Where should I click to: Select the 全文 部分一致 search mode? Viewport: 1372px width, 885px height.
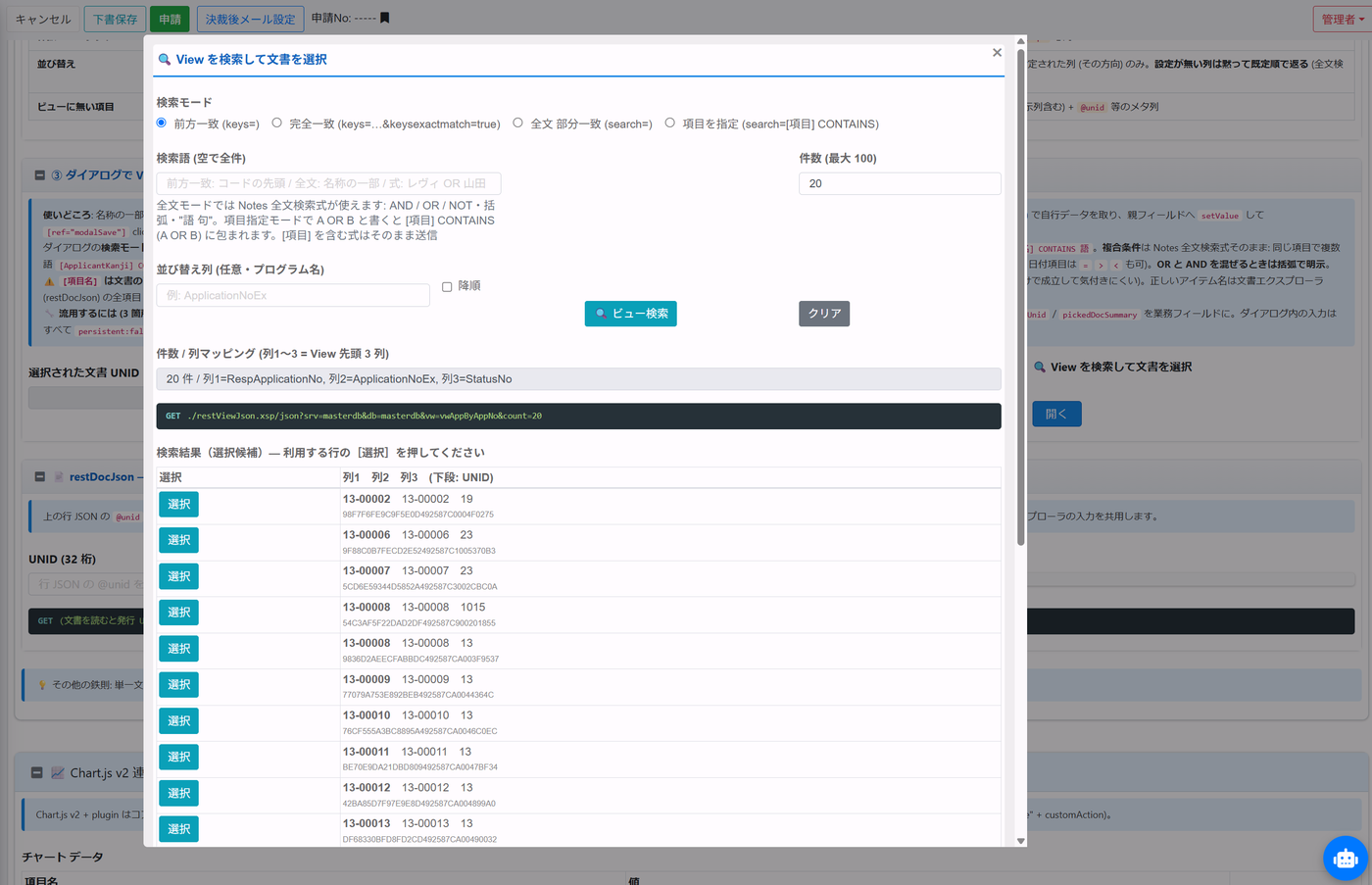518,123
